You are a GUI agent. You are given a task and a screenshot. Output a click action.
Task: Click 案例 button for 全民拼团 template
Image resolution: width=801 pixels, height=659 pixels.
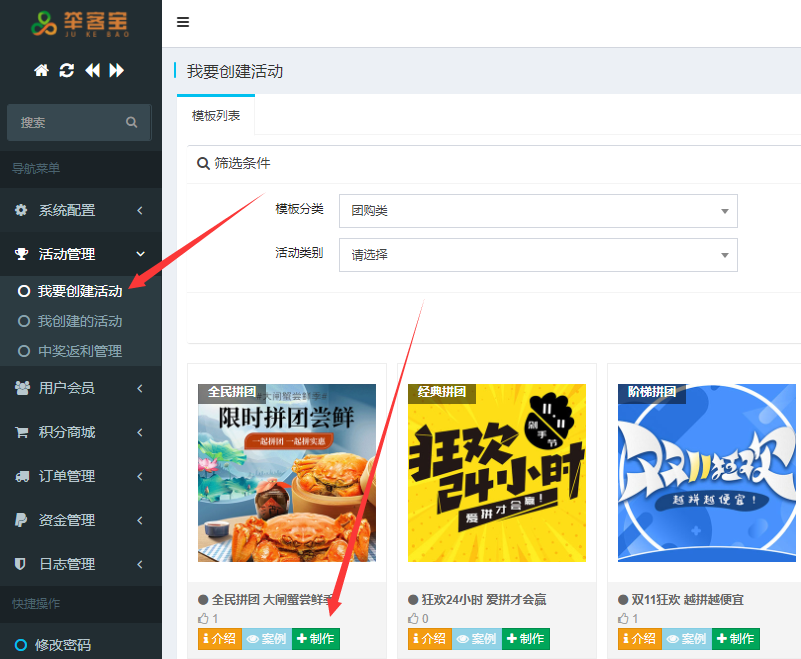click(267, 639)
